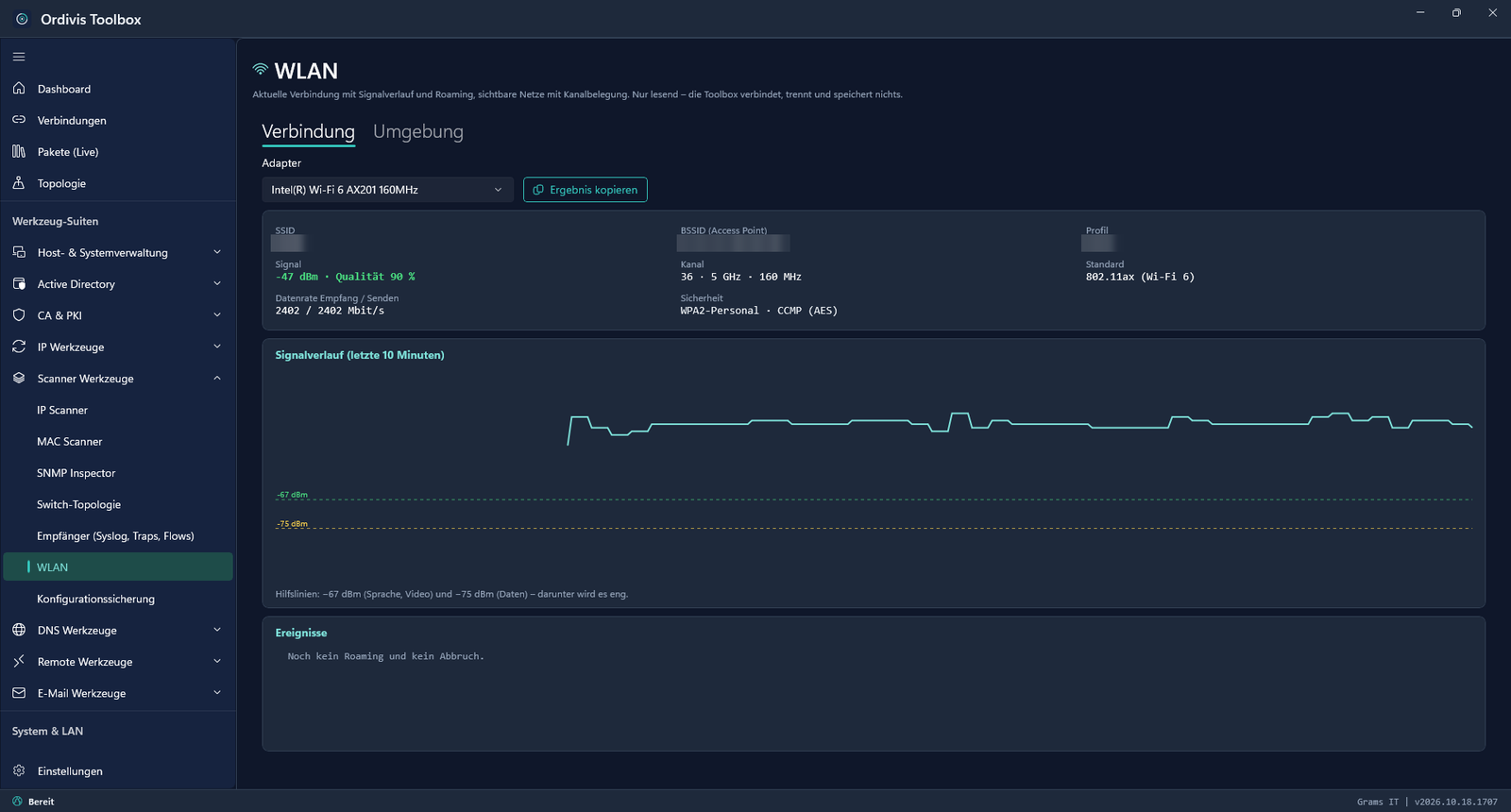Click the E-Mail Werkzeuge envelope icon
Screen dimensions: 1511x812
coord(19,693)
